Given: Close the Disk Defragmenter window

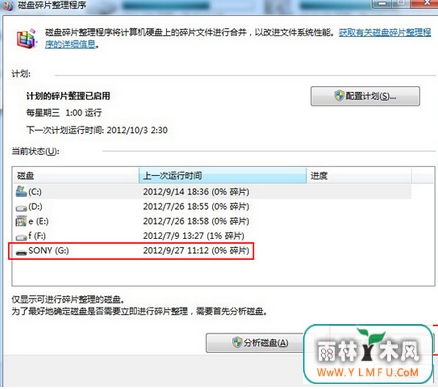Looking at the screenshot, I should coord(427,3).
